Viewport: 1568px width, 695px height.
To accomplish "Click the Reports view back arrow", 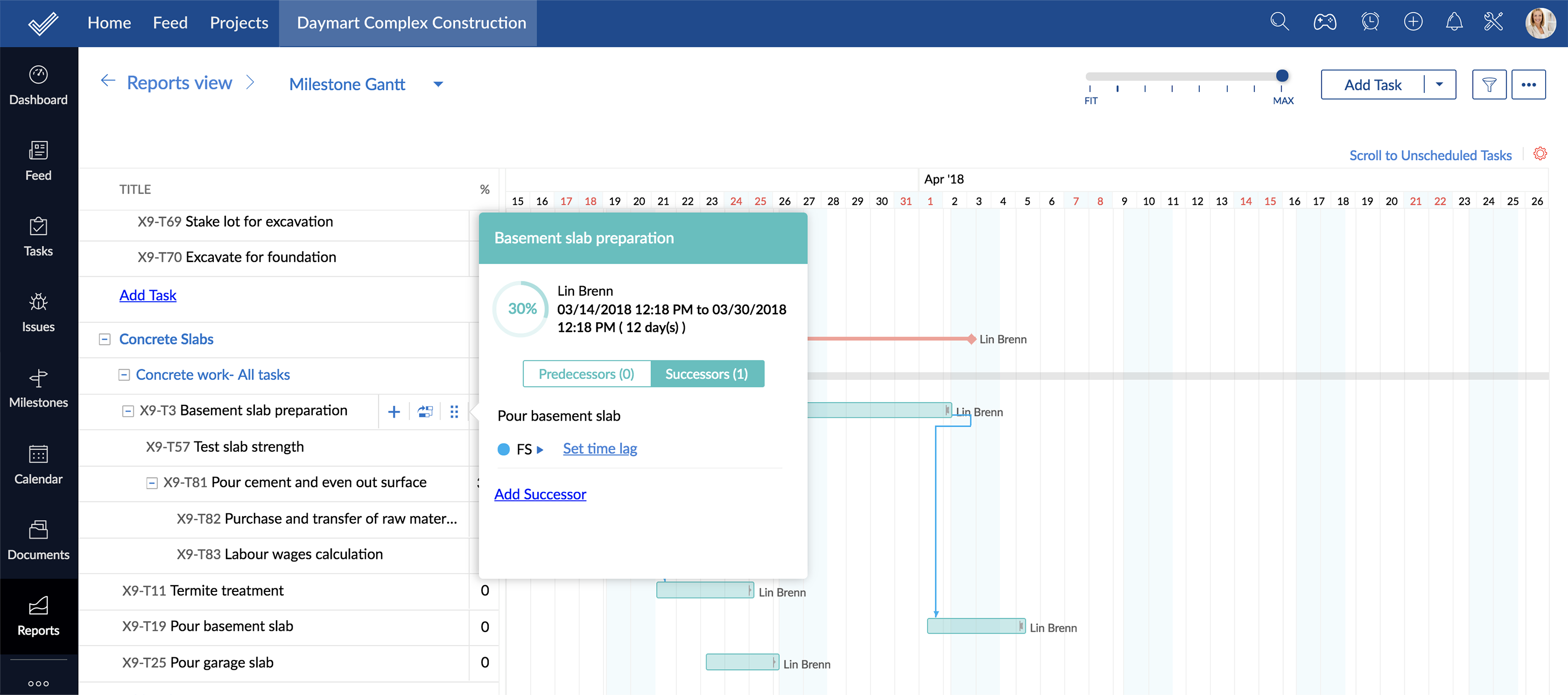I will (107, 82).
